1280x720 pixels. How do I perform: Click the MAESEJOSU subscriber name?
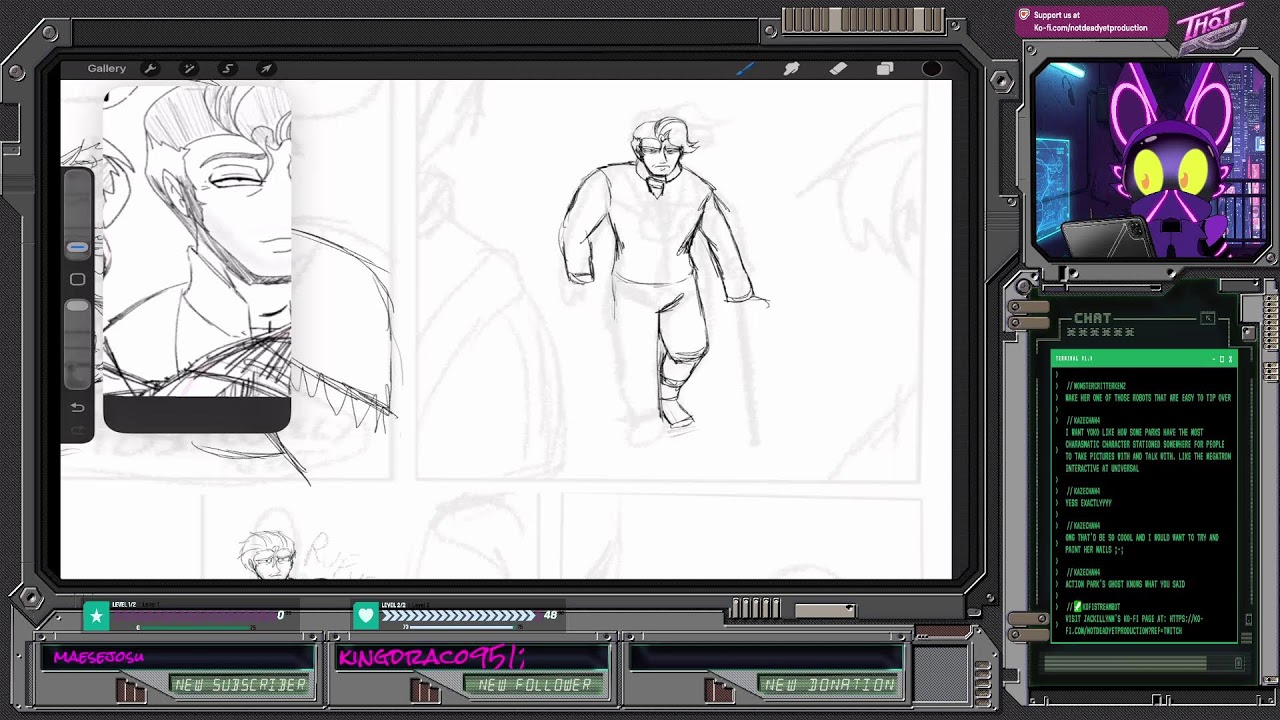(99, 657)
